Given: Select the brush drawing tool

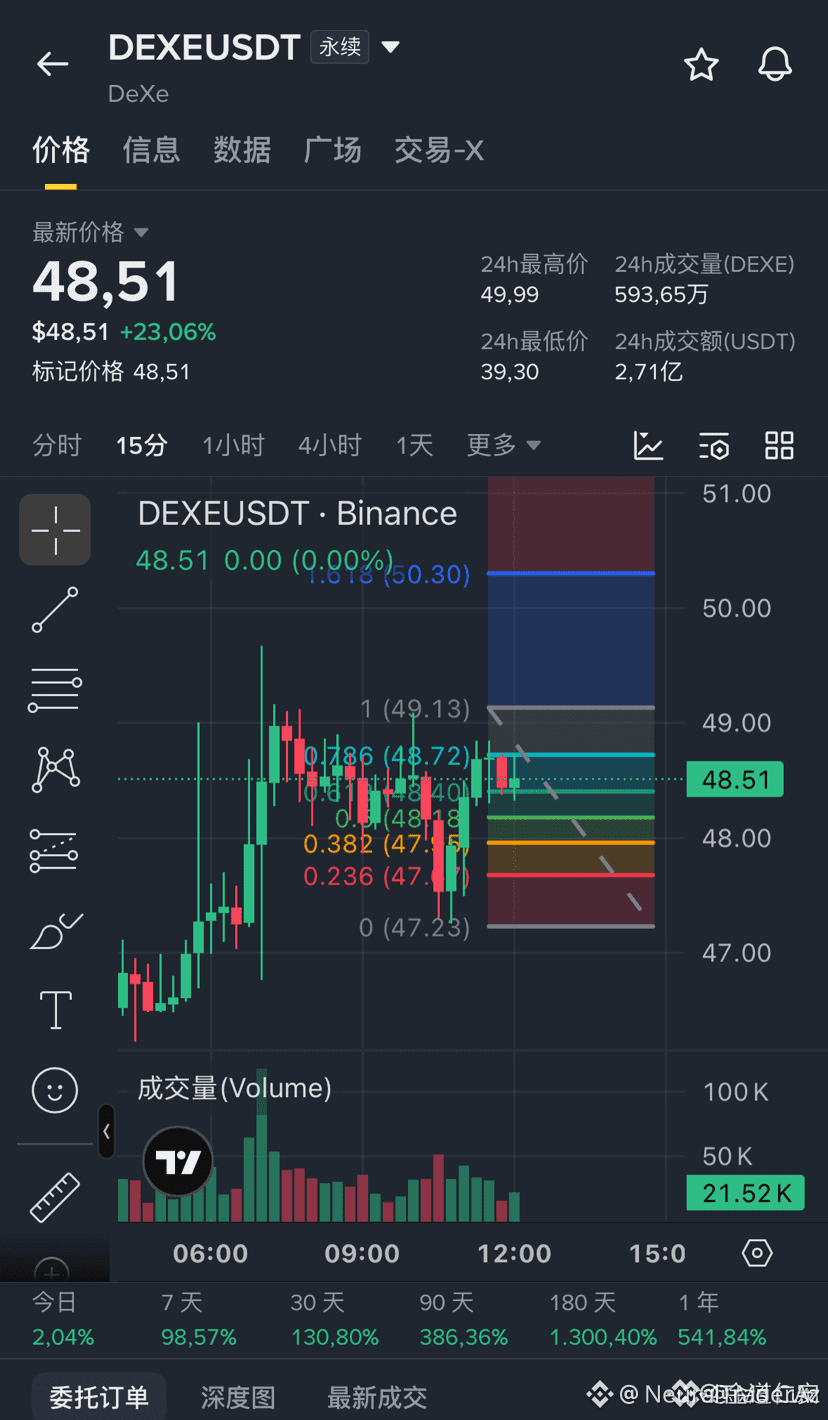Looking at the screenshot, I should [x=55, y=931].
